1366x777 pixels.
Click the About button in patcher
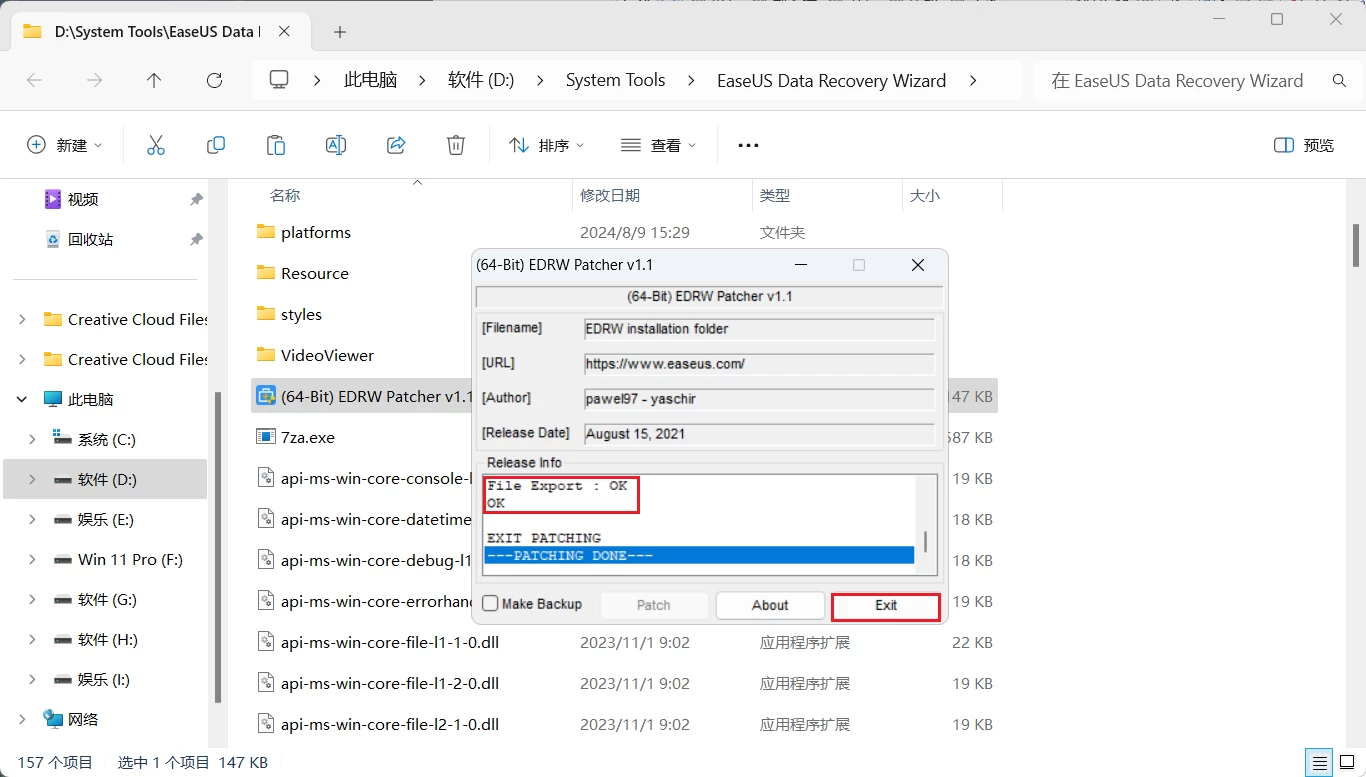pyautogui.click(x=770, y=605)
